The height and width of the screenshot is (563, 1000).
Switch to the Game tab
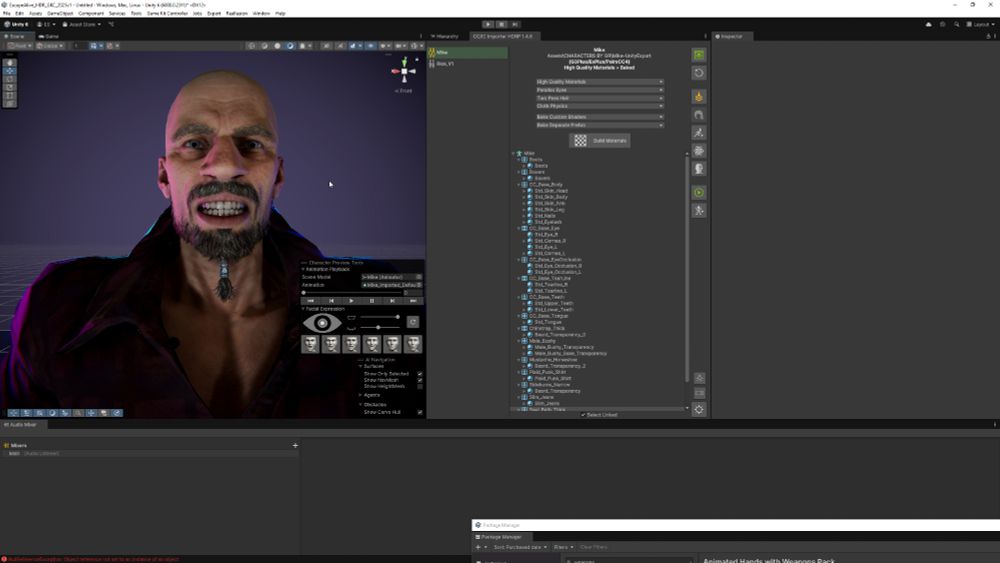point(49,36)
